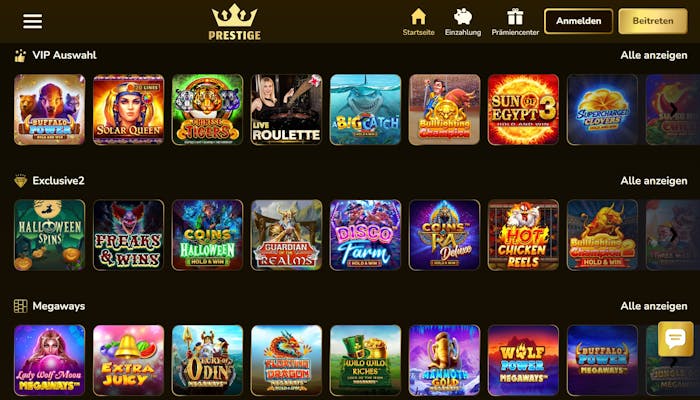Image resolution: width=700 pixels, height=400 pixels.
Task: Click the Megaways grid icon
Action: [x=21, y=306]
